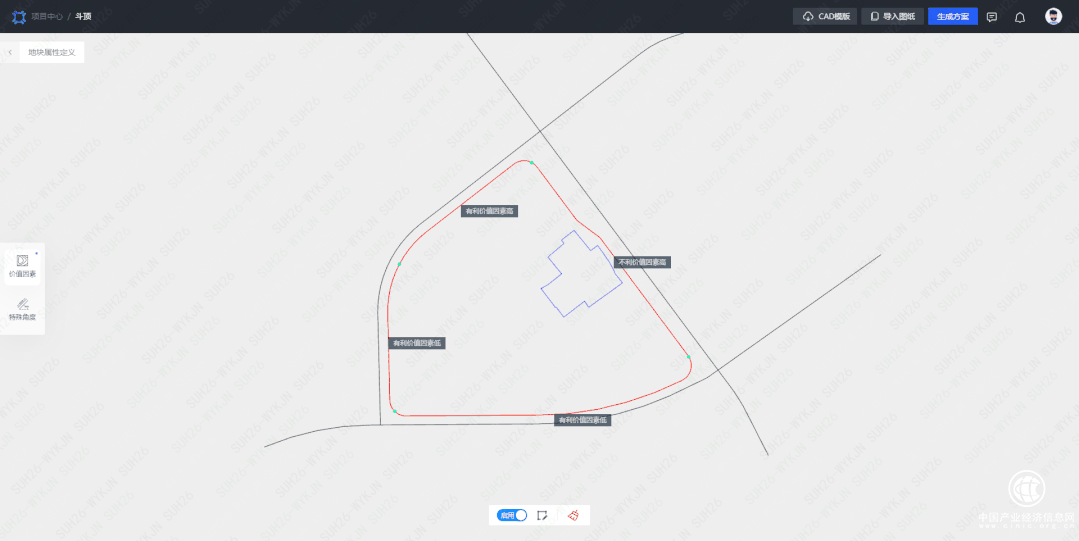Select the 价值因素 tool in sidebar
This screenshot has width=1079, height=541.
point(22,265)
